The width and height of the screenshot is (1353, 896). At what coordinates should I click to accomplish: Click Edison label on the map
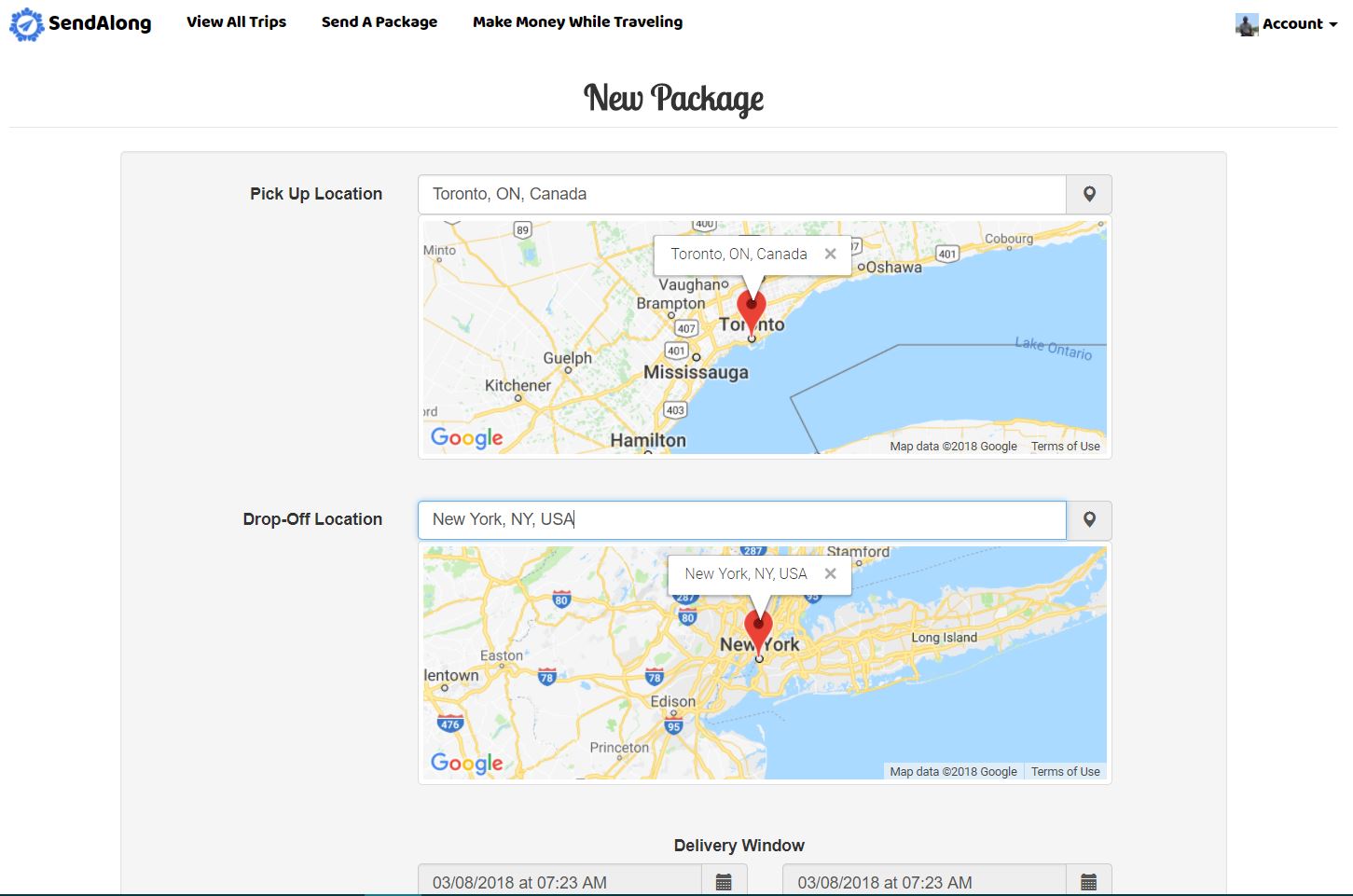(673, 701)
